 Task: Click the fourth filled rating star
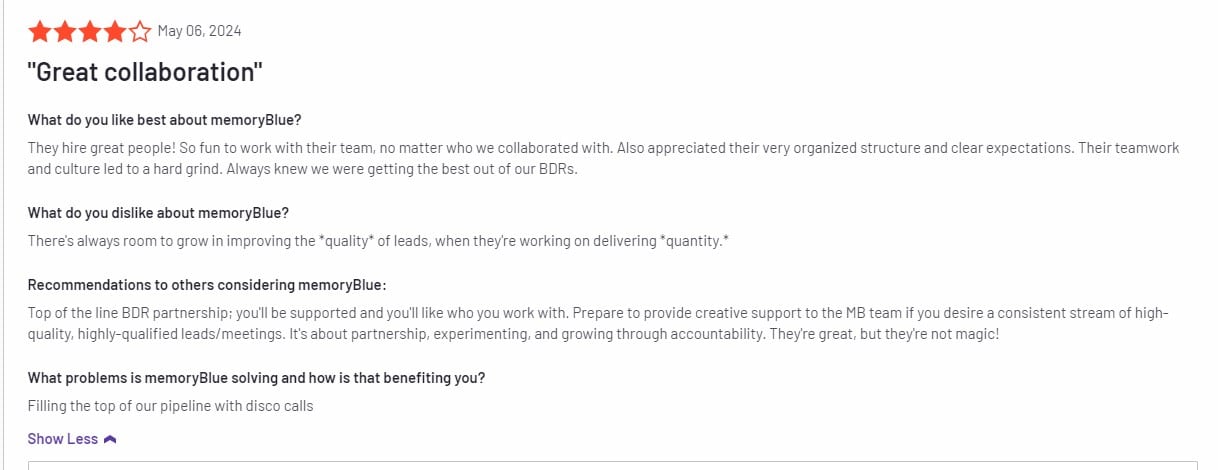(x=115, y=32)
